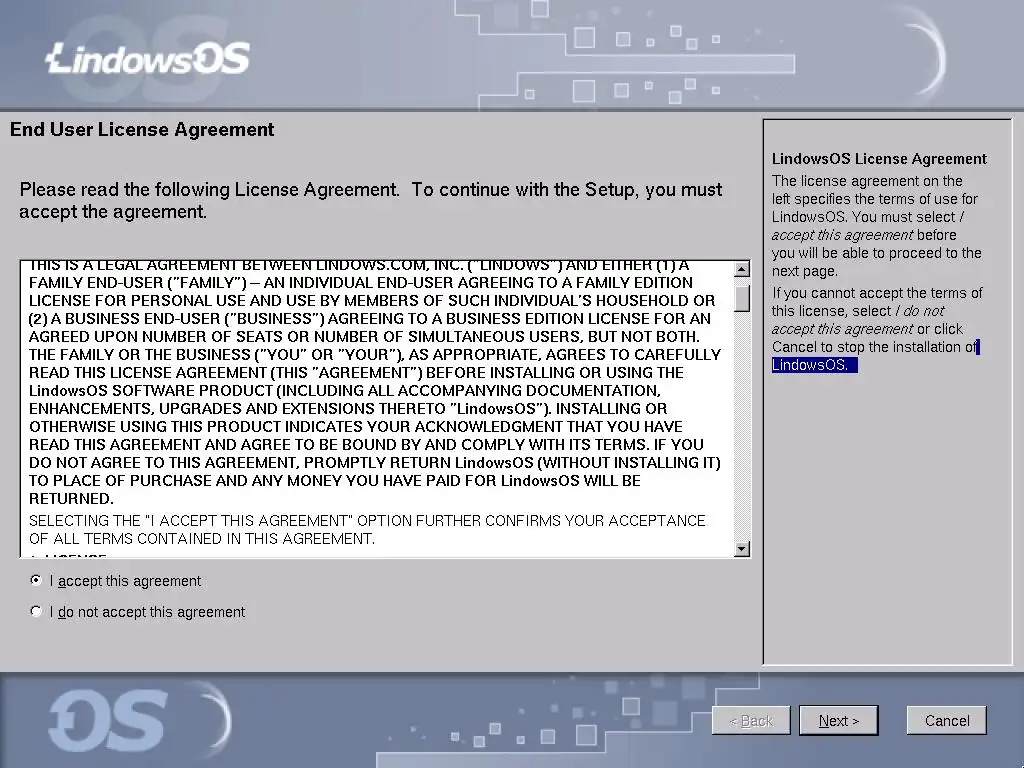
Task: Click the disabled < Back button
Action: [751, 720]
